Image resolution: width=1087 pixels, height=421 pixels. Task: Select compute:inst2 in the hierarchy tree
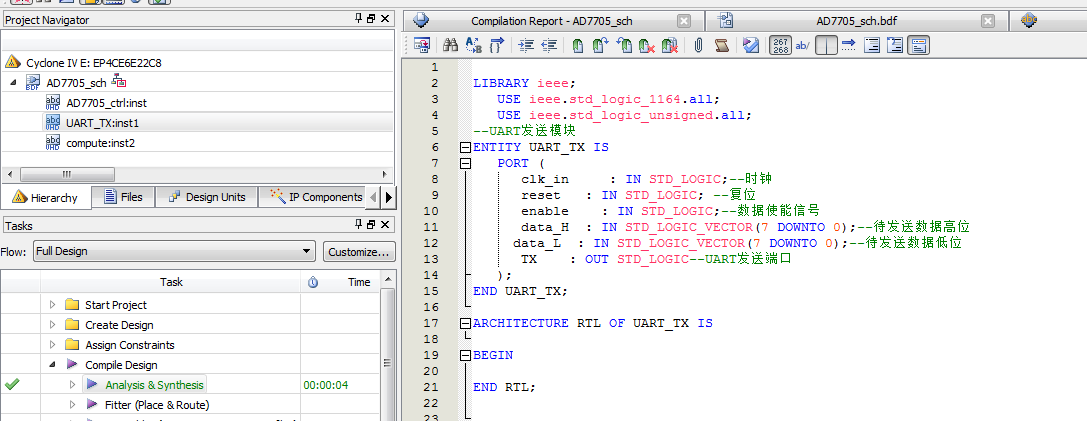[100, 143]
